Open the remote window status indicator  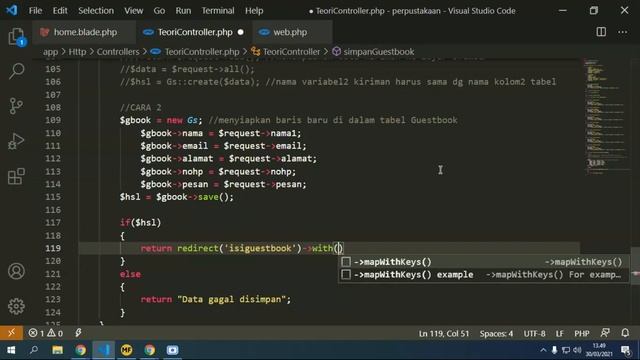tap(11, 333)
